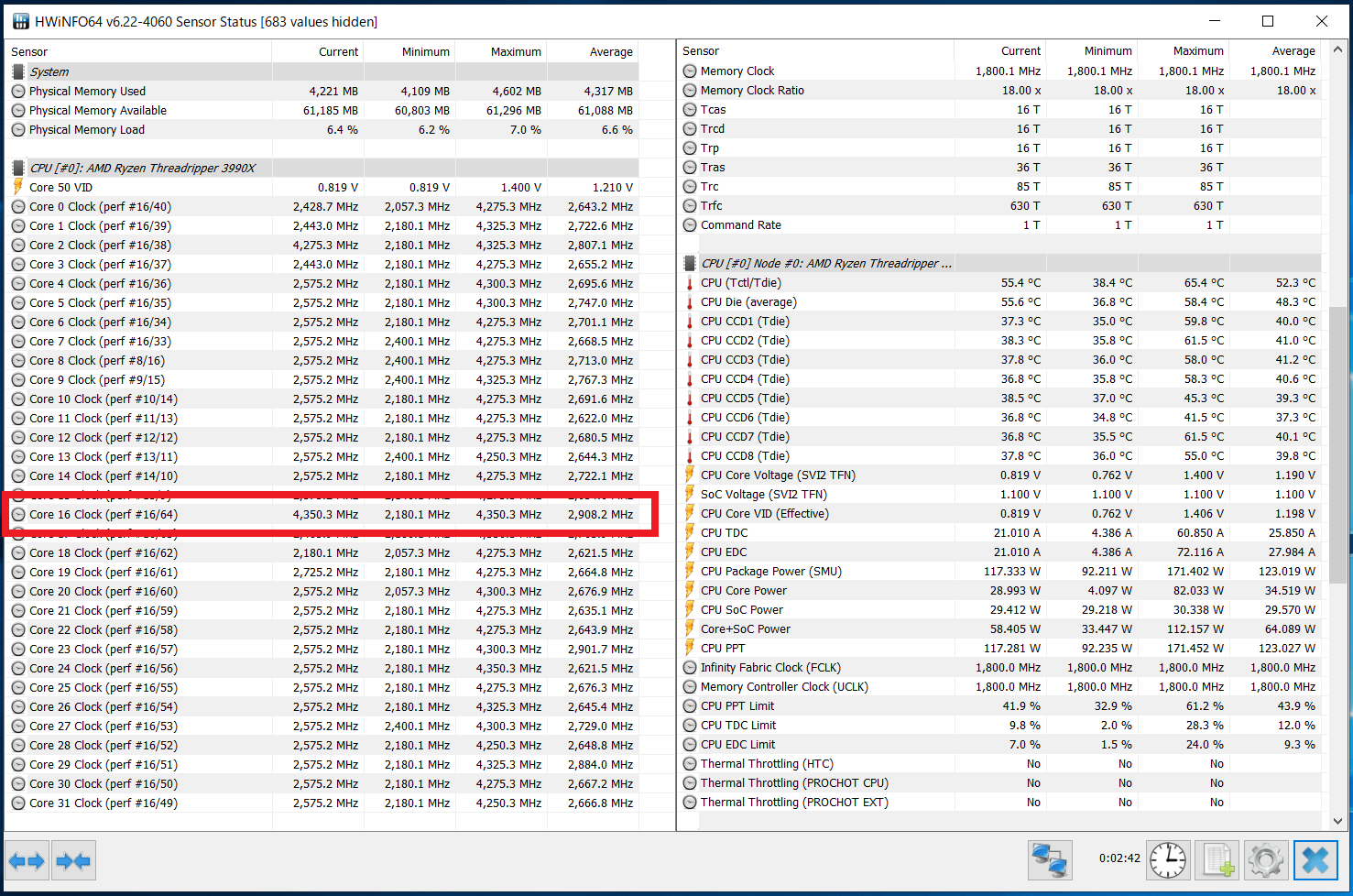Select the Physical Memory Available row

click(x=322, y=110)
